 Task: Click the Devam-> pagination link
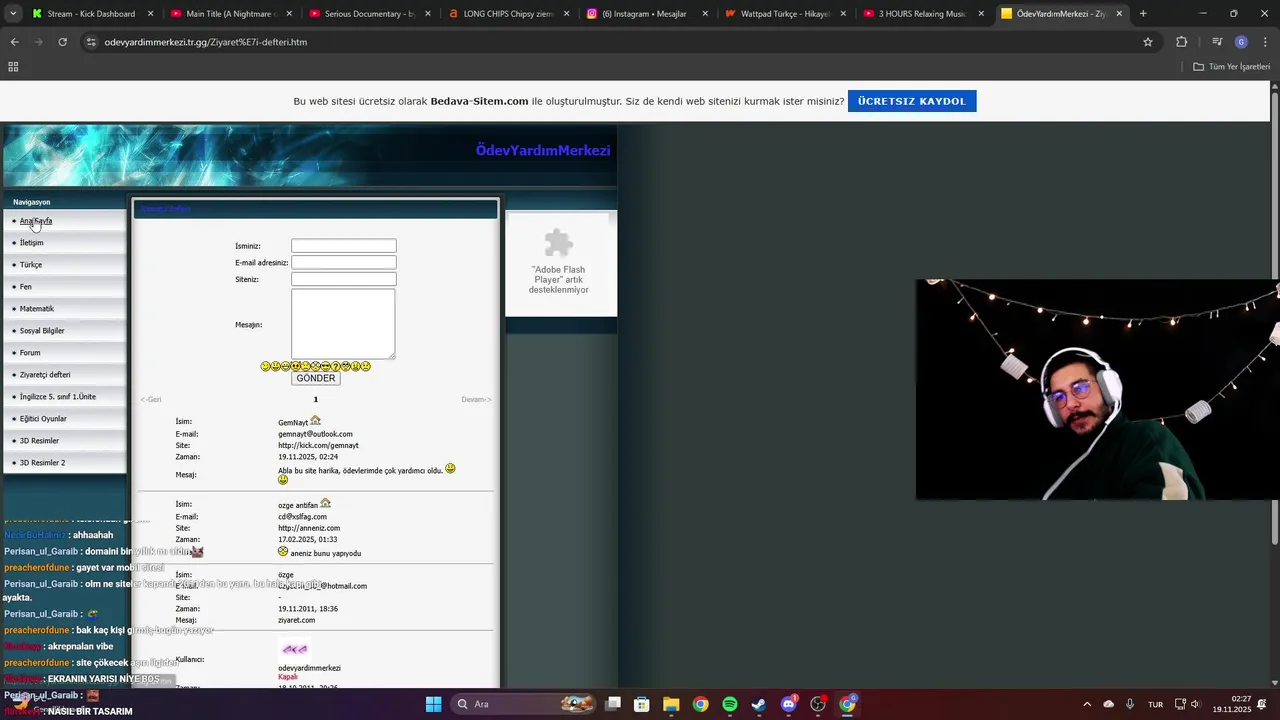pos(476,400)
